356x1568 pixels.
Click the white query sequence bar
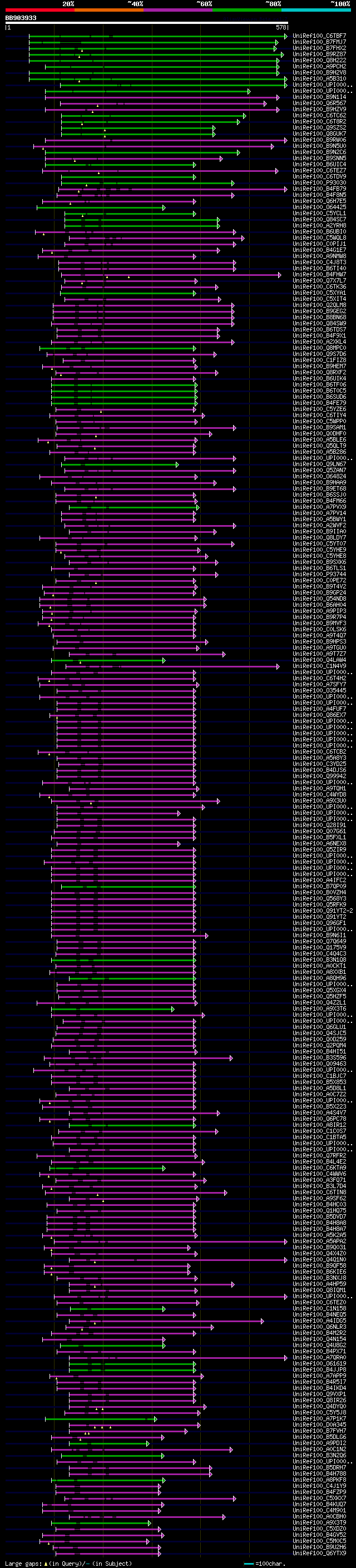[x=147, y=23]
